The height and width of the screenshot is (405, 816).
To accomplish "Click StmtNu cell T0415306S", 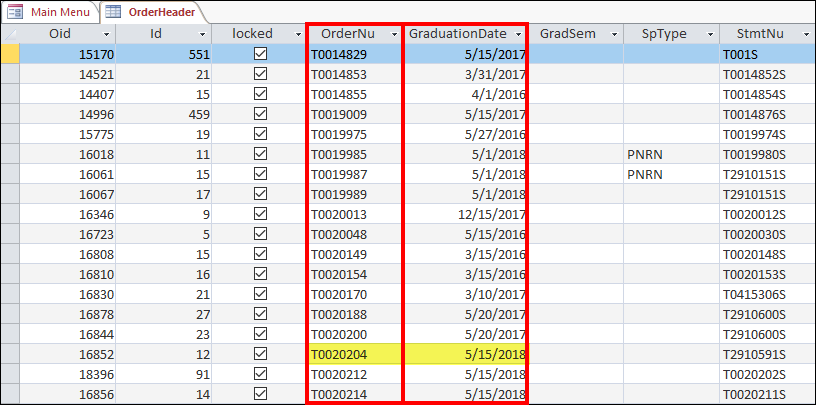I will click(x=768, y=295).
